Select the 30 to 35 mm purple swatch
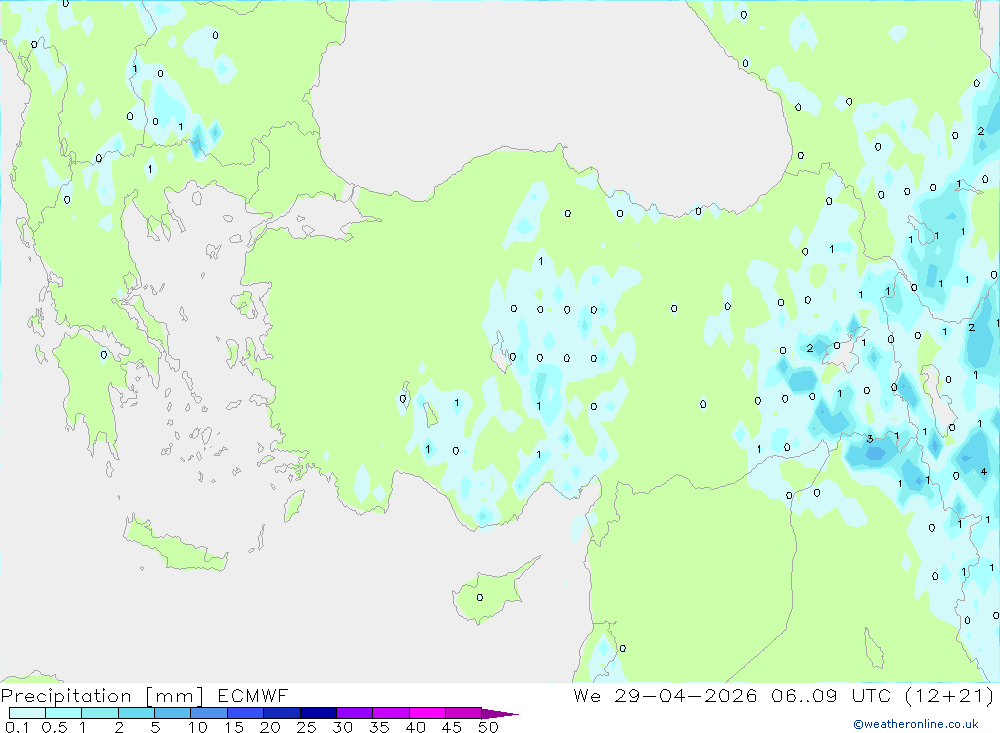This screenshot has height=733, width=1000. pos(354,713)
